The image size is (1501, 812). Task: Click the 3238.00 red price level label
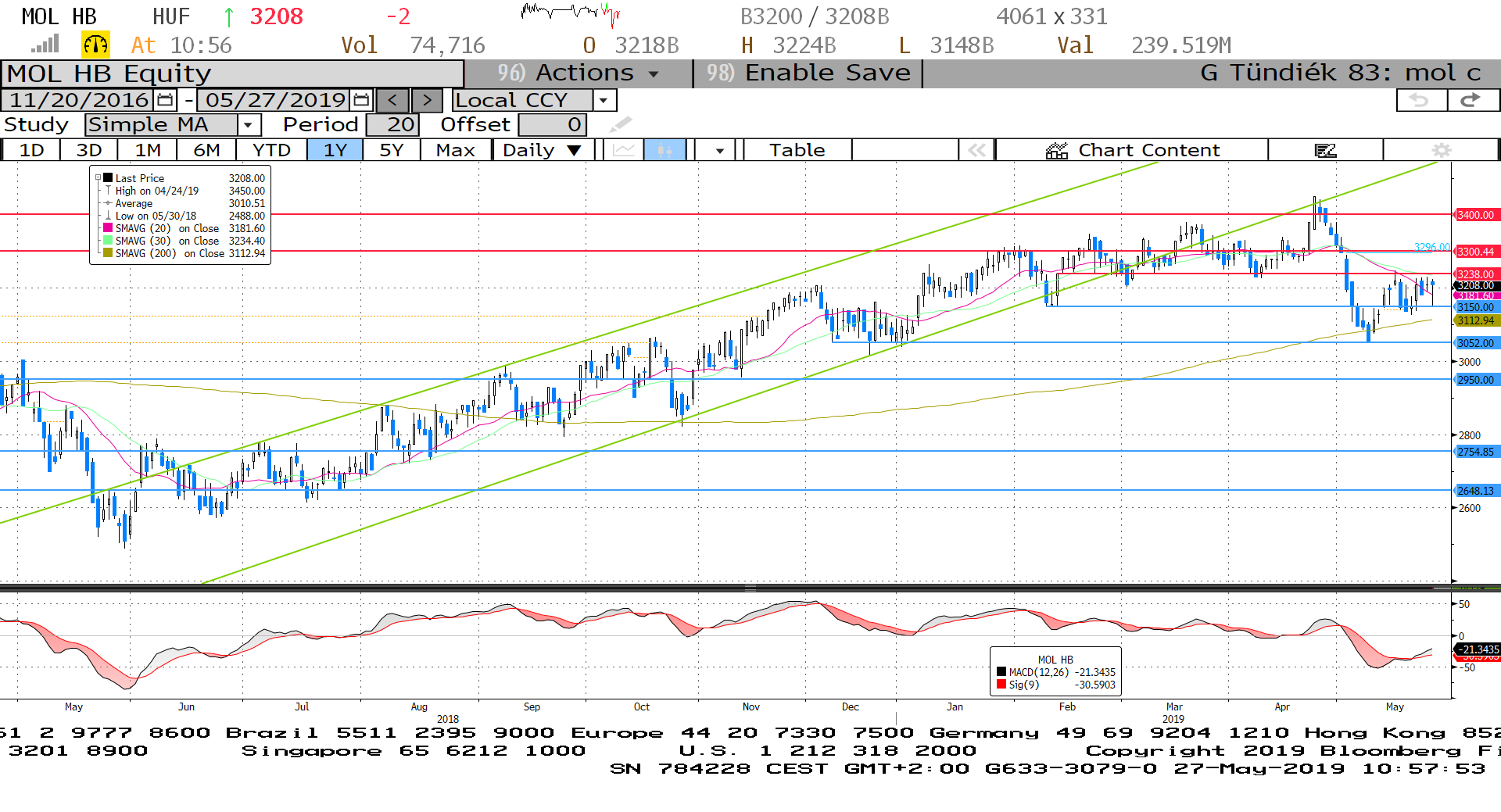click(x=1476, y=274)
